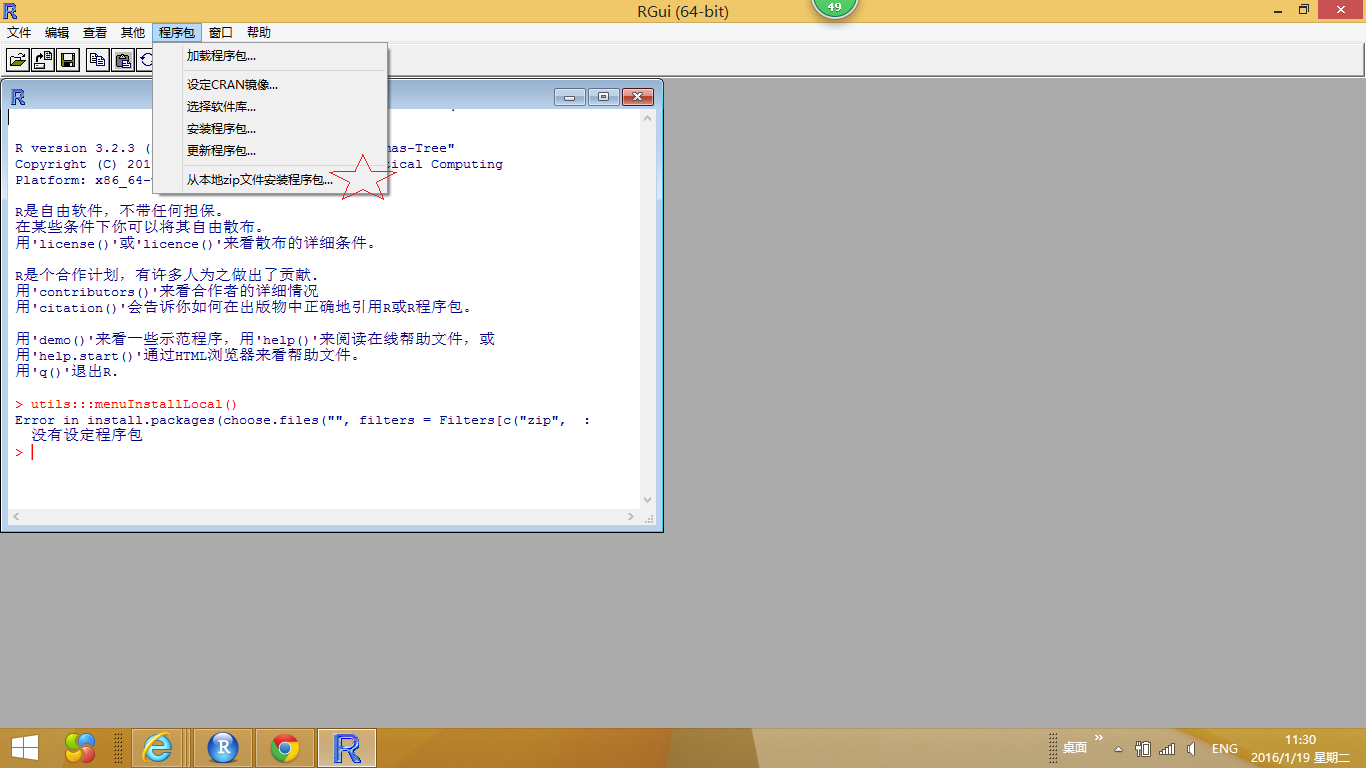Switch to the active RGui taskbar button

point(347,748)
